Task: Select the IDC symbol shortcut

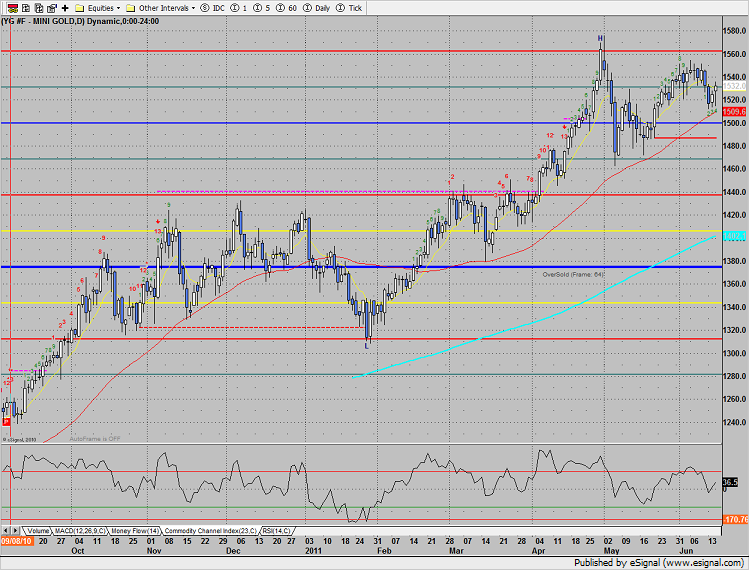Action: tap(213, 8)
